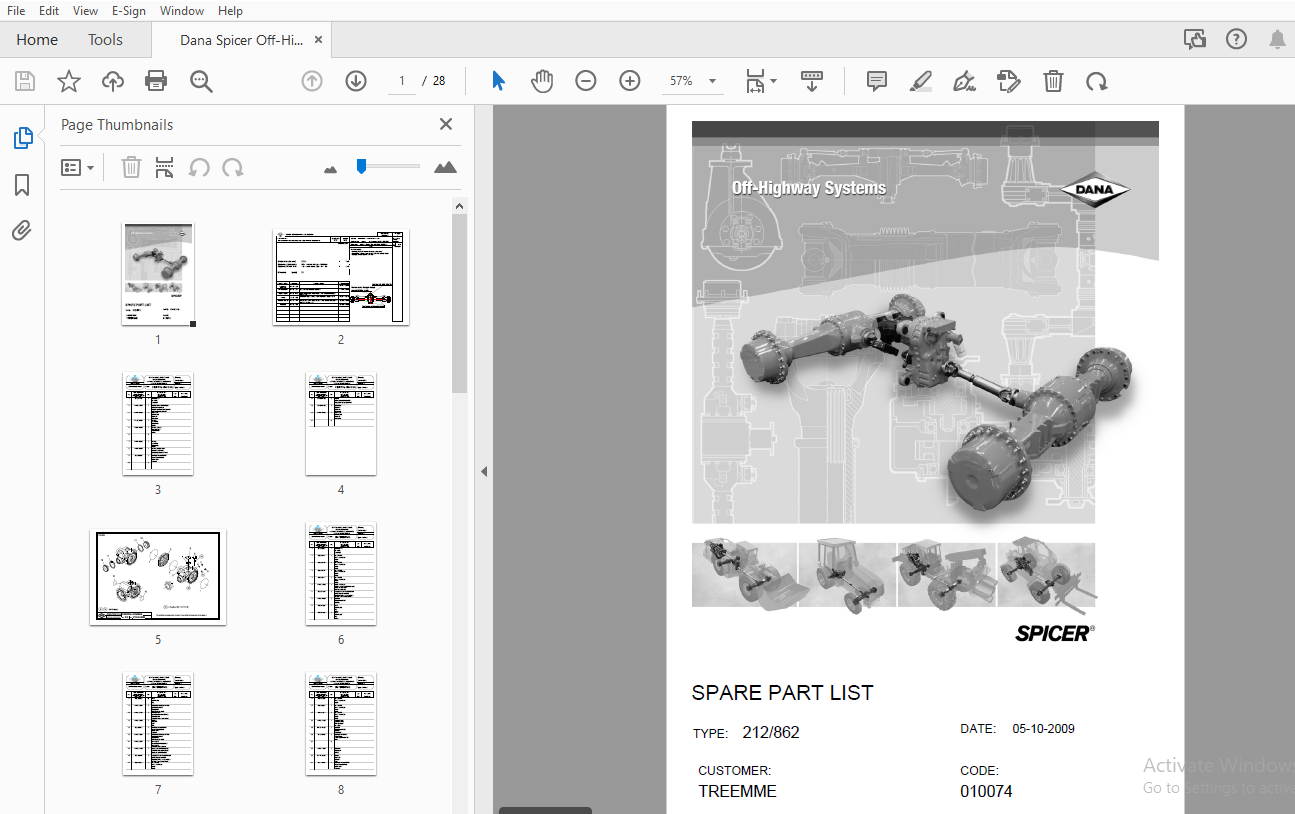Screen dimensions: 1295x814
Task: Expand fit page options dropdown arrow
Action: [773, 82]
